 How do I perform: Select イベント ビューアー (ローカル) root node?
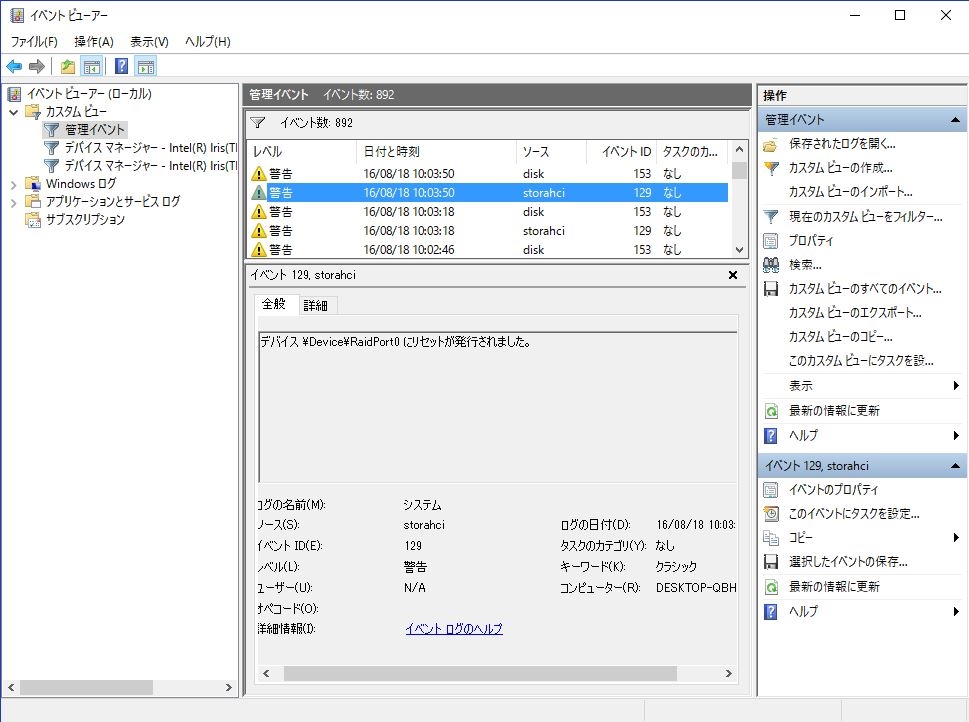(x=89, y=94)
